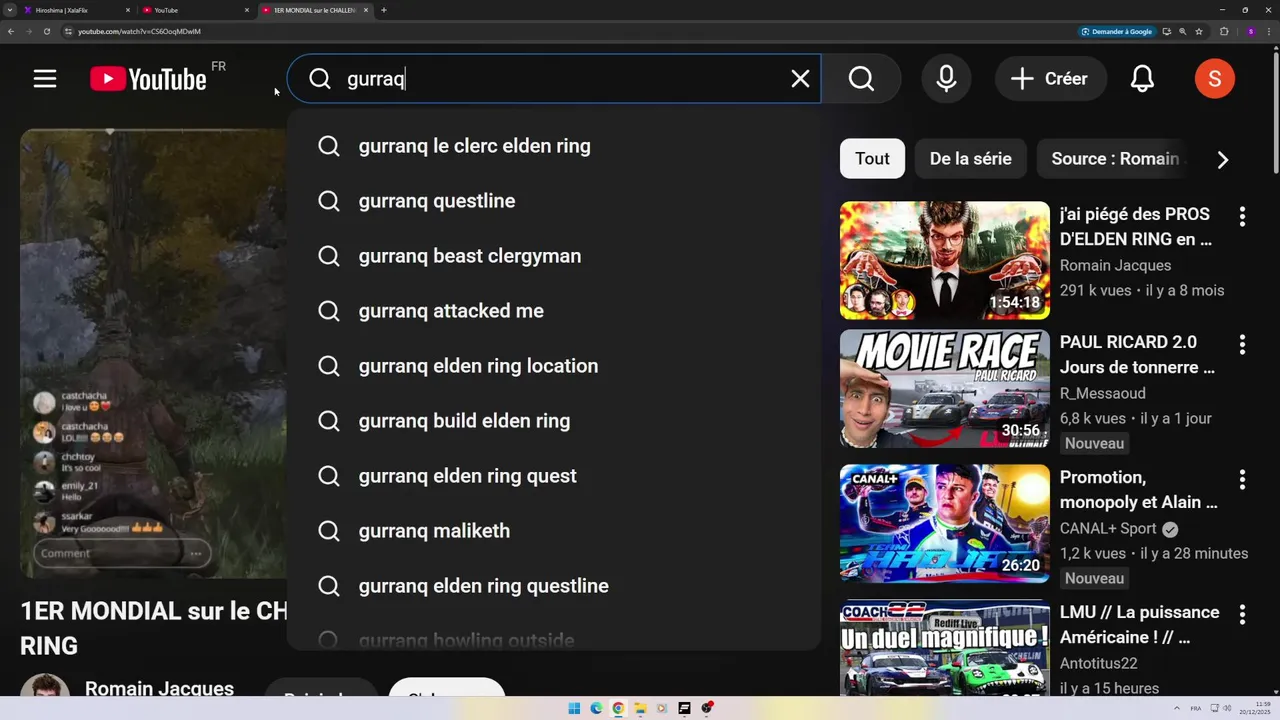Viewport: 1280px width, 720px height.
Task: Launch Microsoft Edge from the taskbar
Action: 596,708
